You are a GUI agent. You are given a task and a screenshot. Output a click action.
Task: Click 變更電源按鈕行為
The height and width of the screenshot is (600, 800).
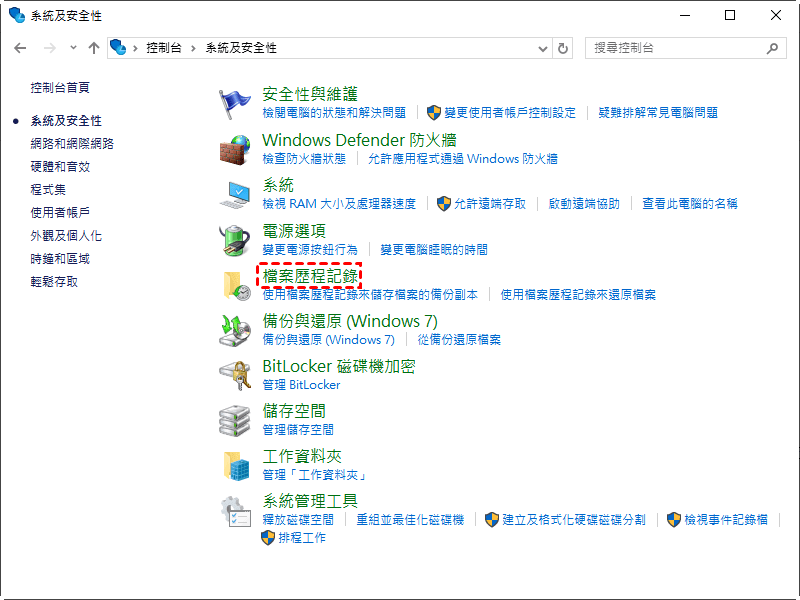point(310,249)
